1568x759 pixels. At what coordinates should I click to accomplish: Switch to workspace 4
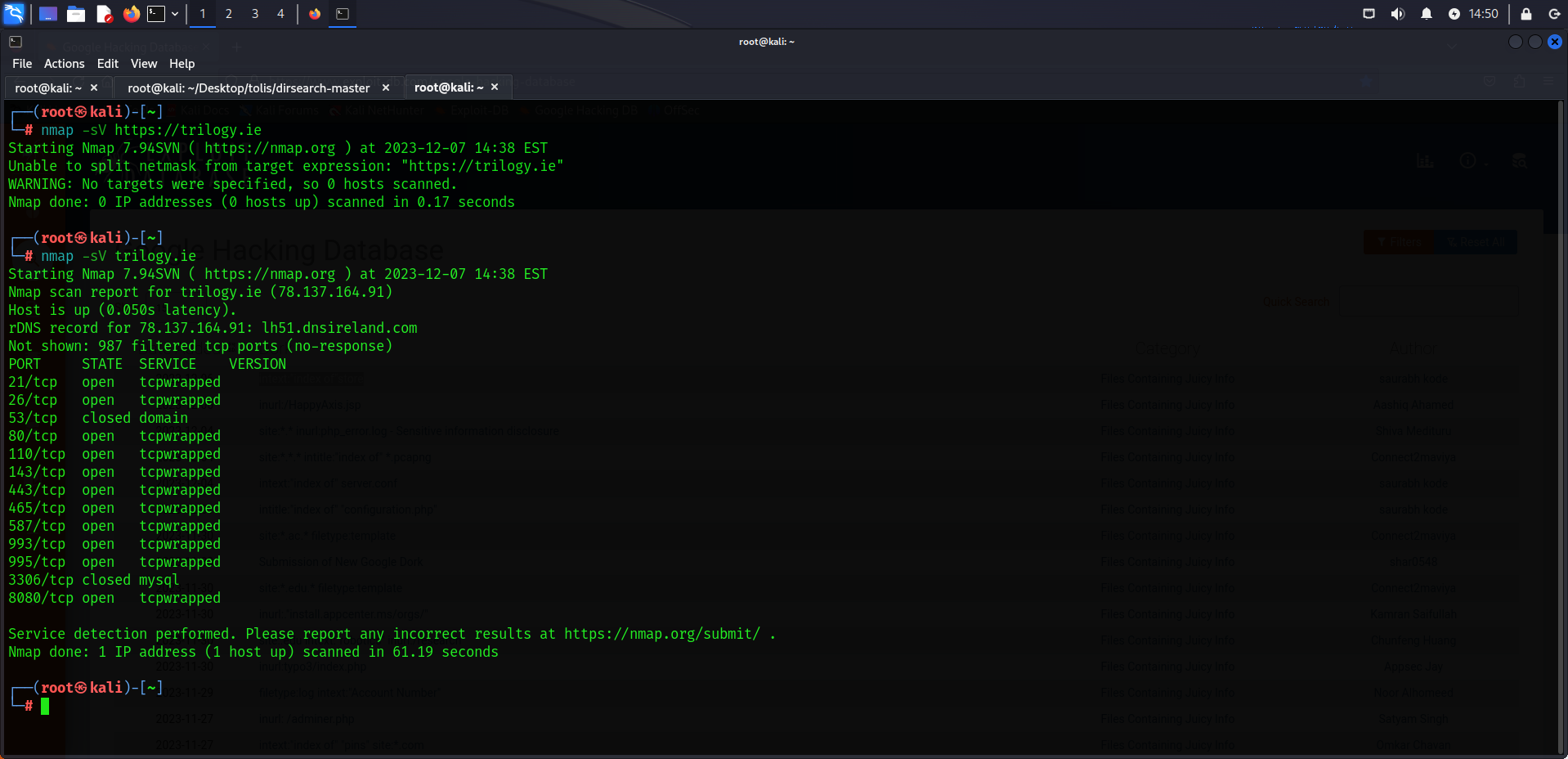click(280, 14)
